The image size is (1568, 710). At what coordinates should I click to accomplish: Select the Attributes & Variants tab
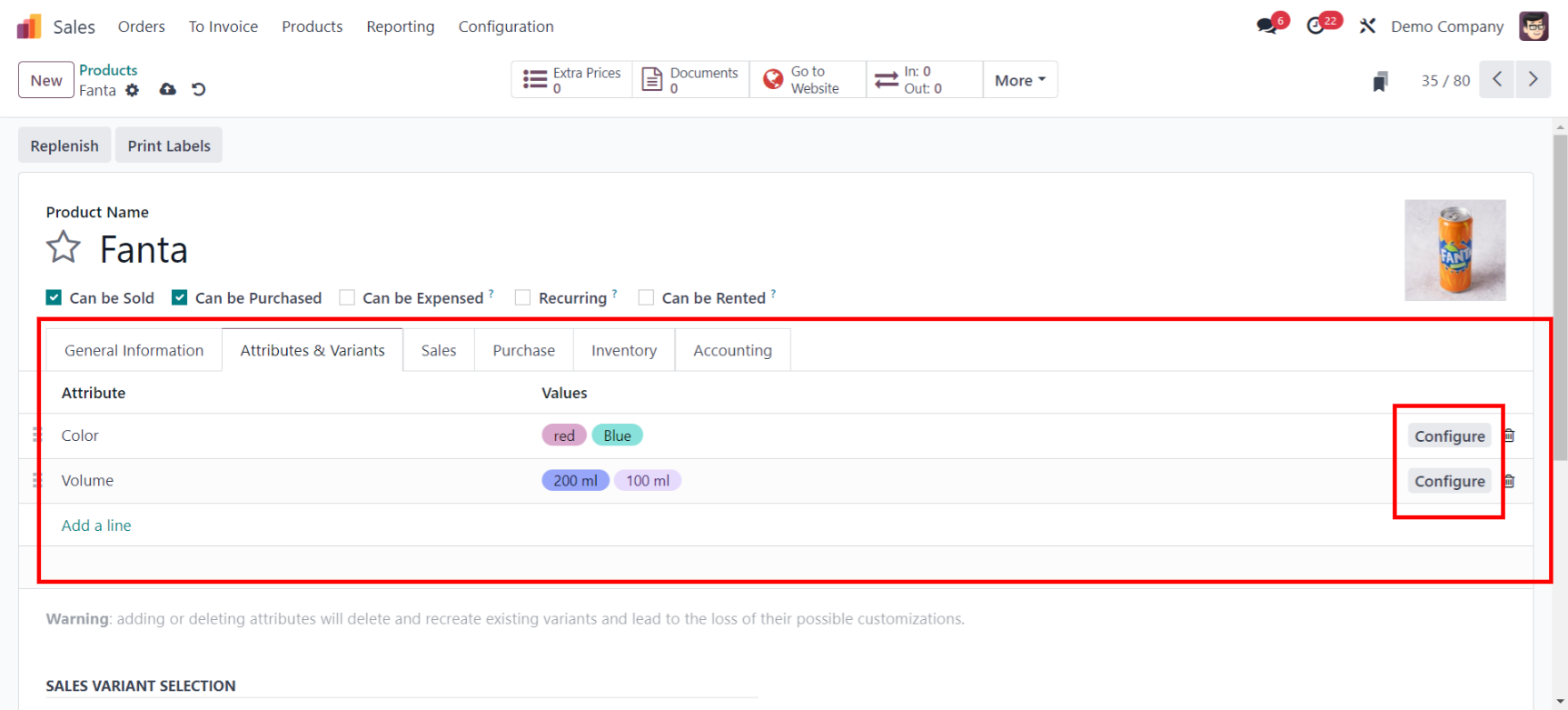(x=313, y=350)
